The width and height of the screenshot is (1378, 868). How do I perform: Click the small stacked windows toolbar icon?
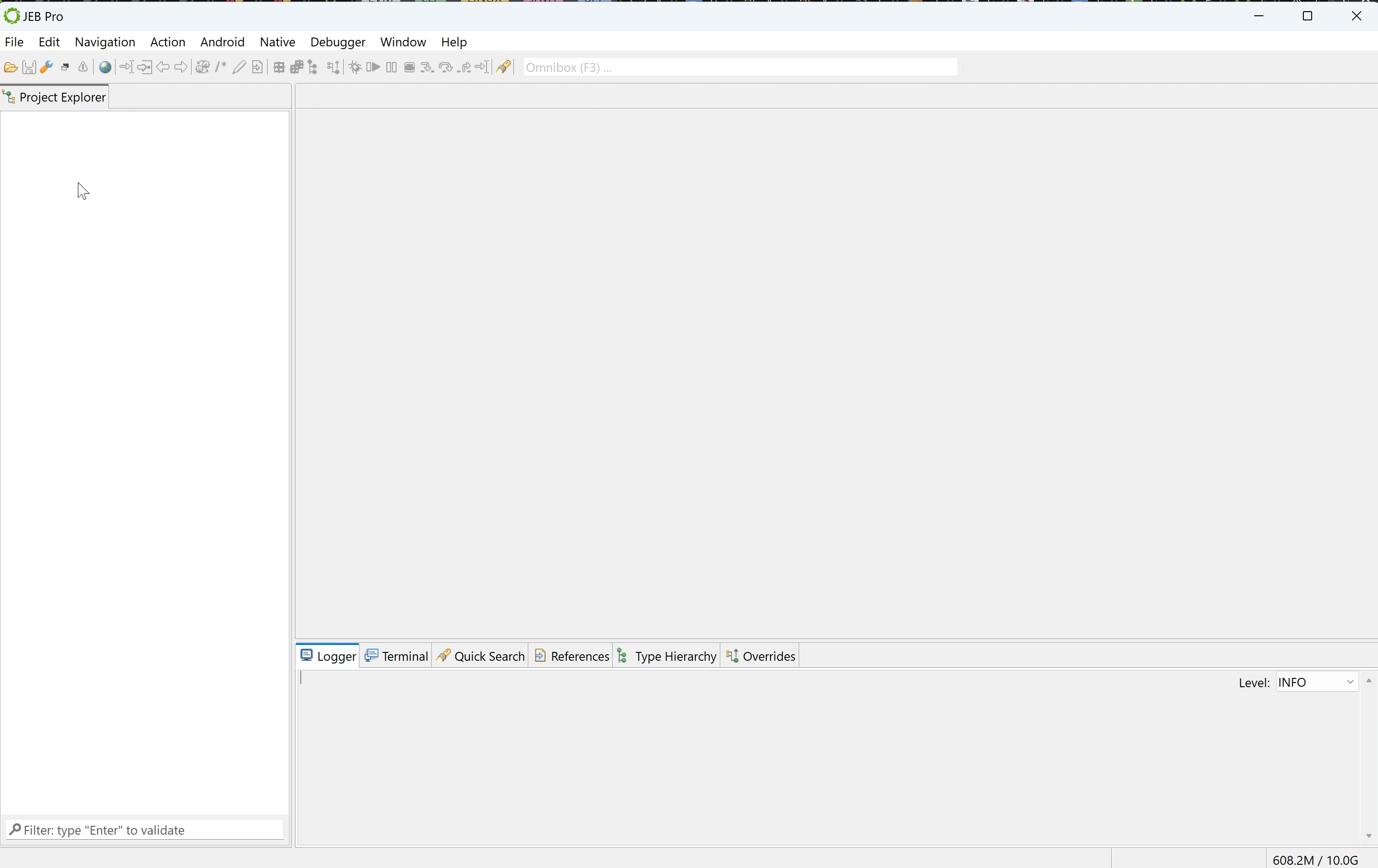pyautogui.click(x=65, y=68)
